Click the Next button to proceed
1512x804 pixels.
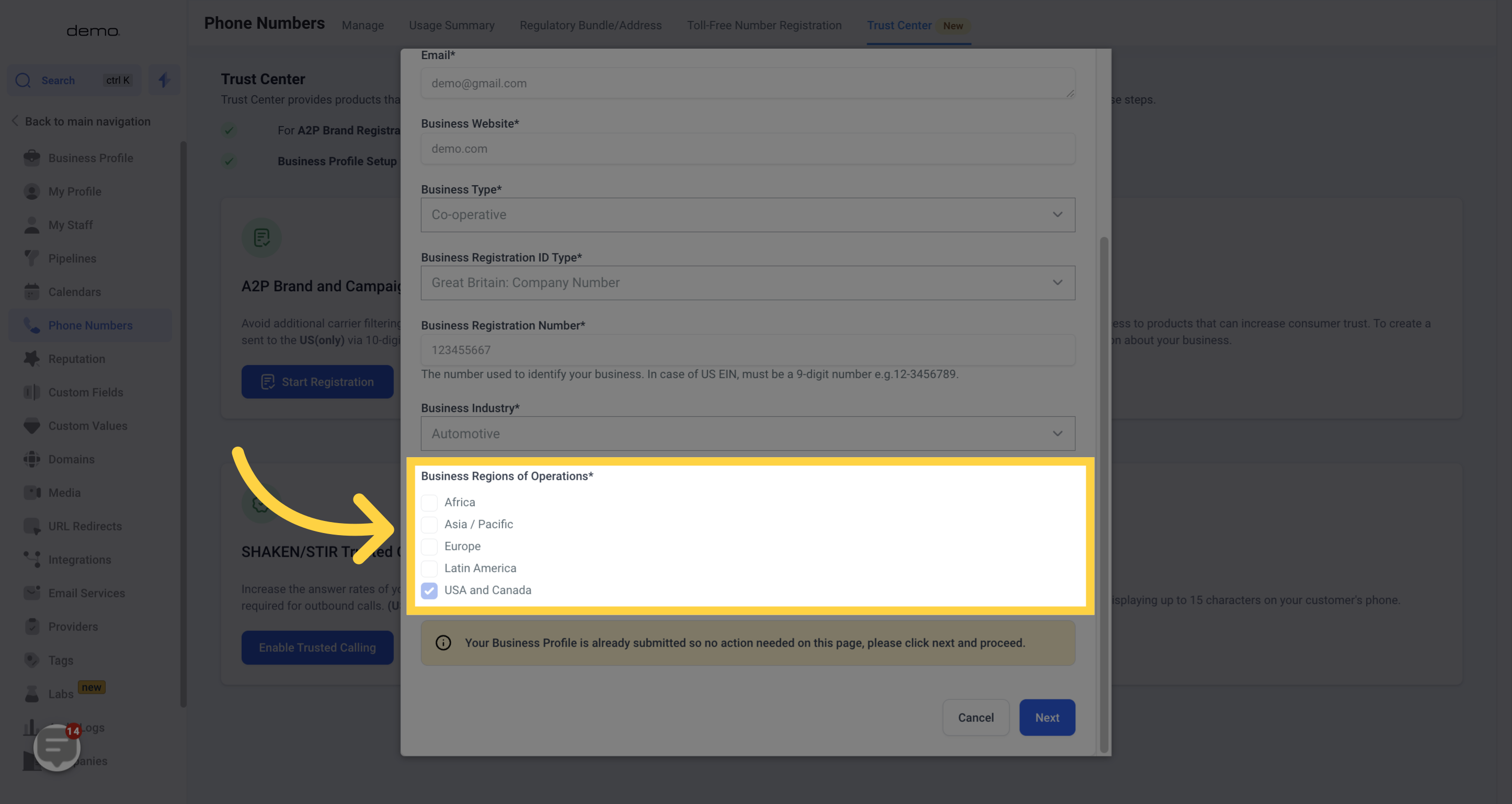pos(1047,717)
